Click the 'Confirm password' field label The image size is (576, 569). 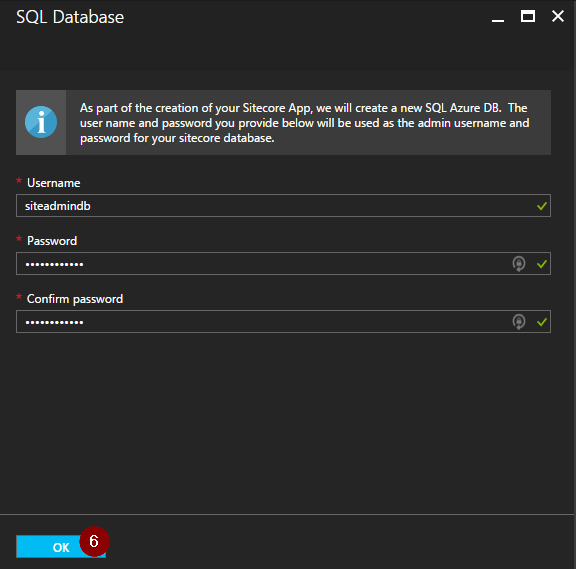tap(75, 299)
